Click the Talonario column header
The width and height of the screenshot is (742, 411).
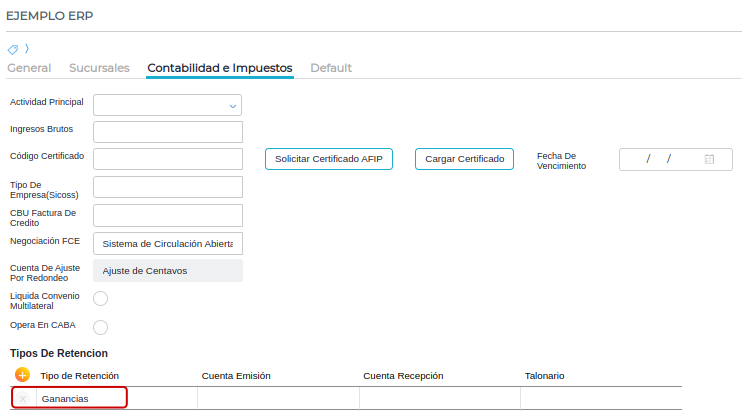[544, 376]
